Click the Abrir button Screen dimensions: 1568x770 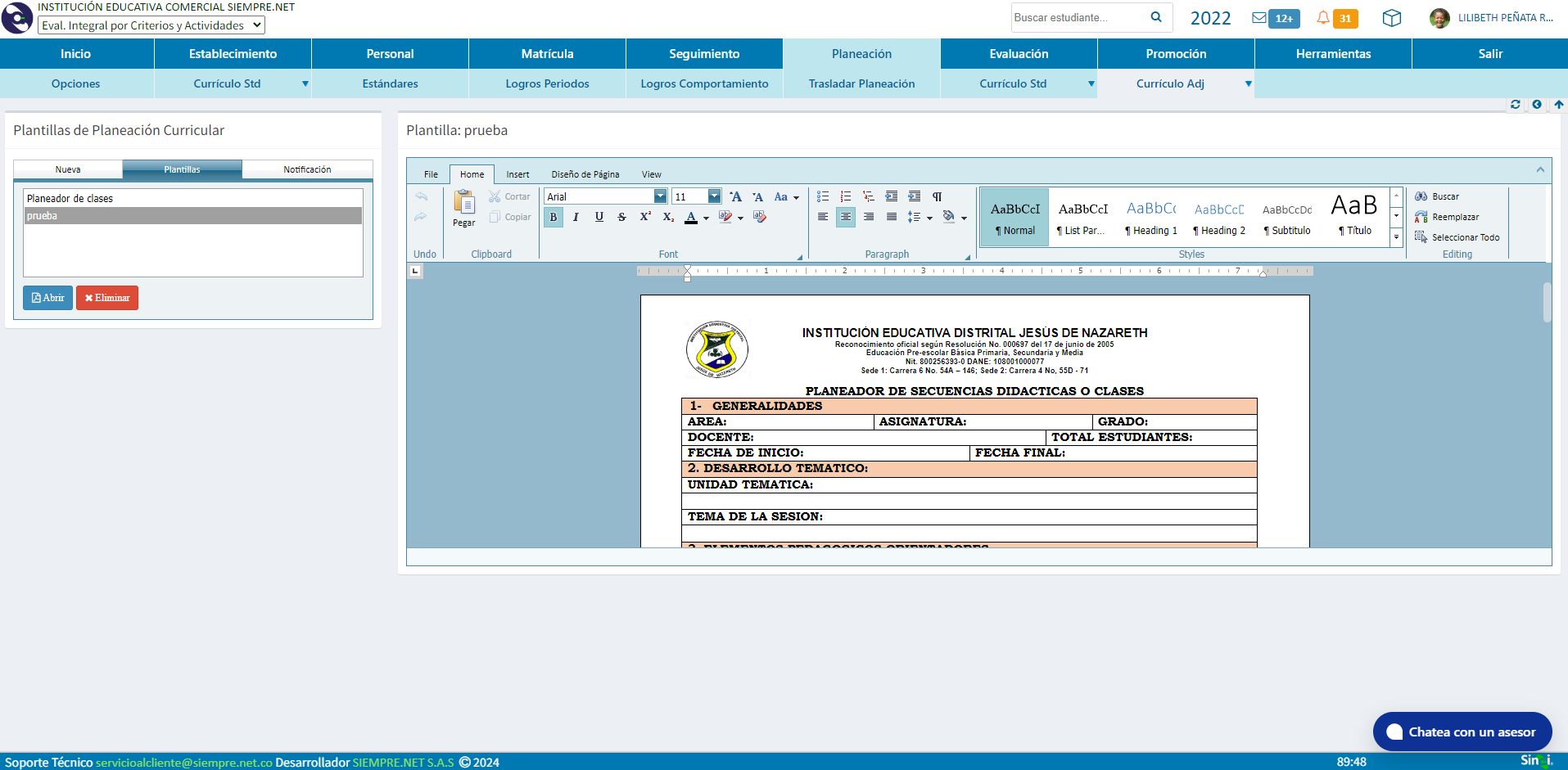[47, 298]
